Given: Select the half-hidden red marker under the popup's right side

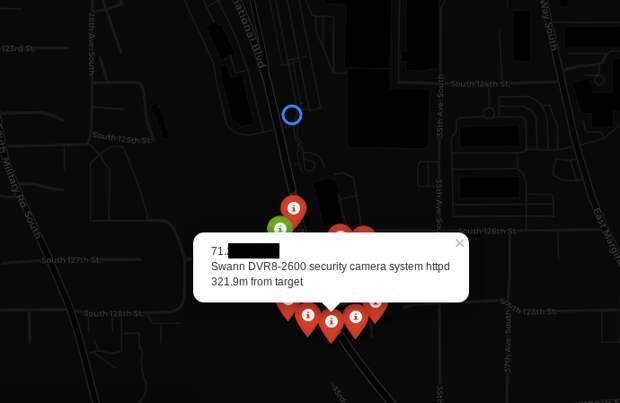Looking at the screenshot, I should coord(375,309).
